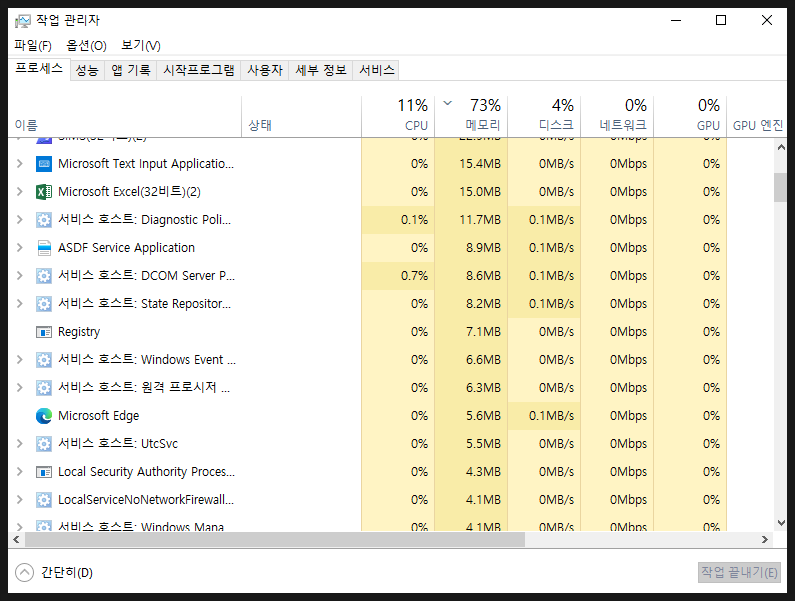The width and height of the screenshot is (795, 601).
Task: Click the 5.6MB memory value for Edge
Action: [x=483, y=416]
